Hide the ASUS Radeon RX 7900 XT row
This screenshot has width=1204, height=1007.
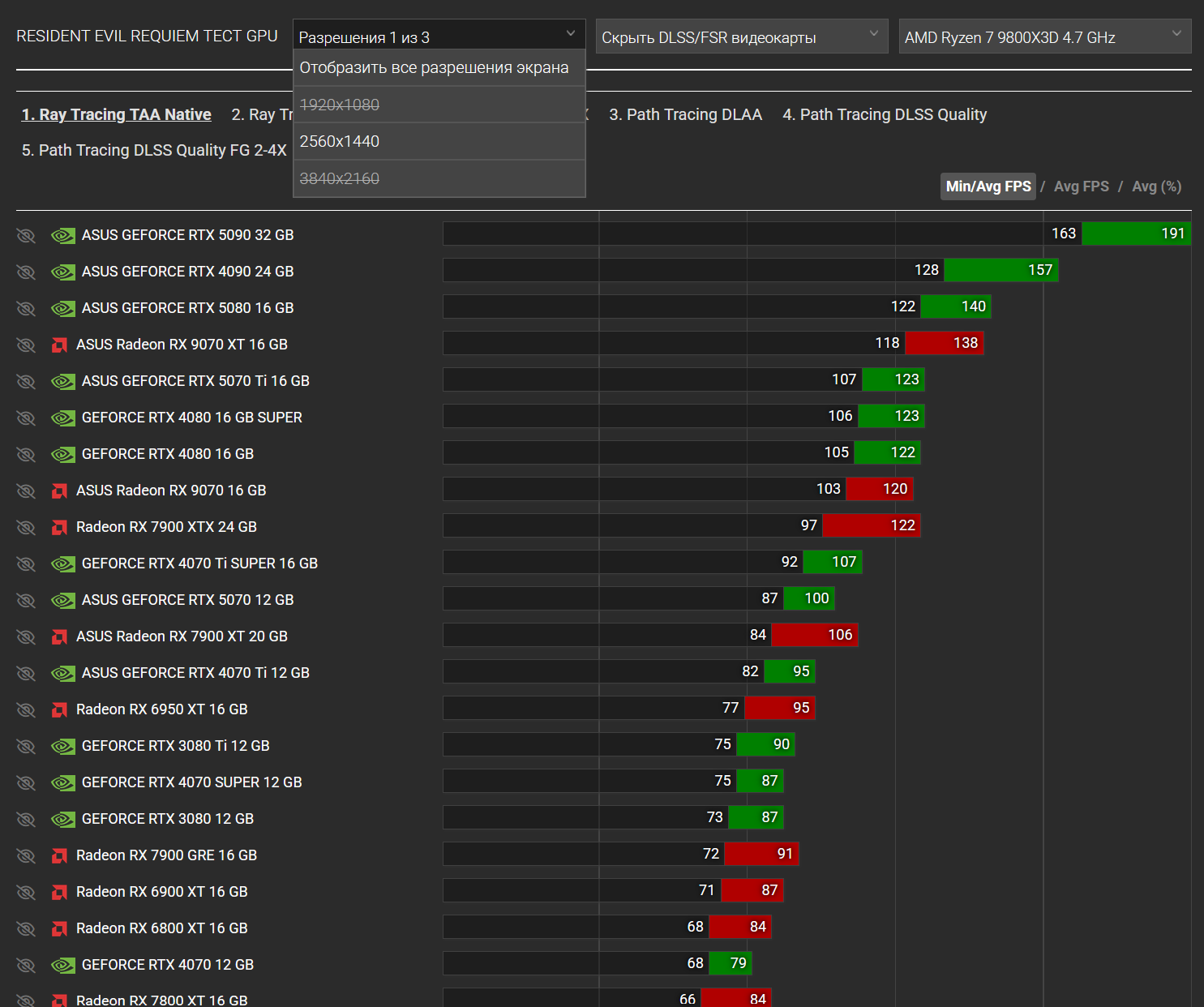click(26, 636)
